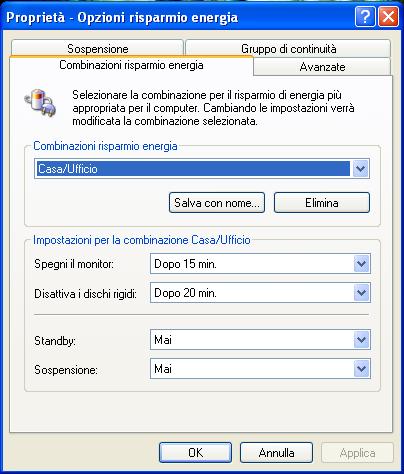Switch to the Gruppo di continuità tab
The image size is (404, 474).
(x=288, y=48)
